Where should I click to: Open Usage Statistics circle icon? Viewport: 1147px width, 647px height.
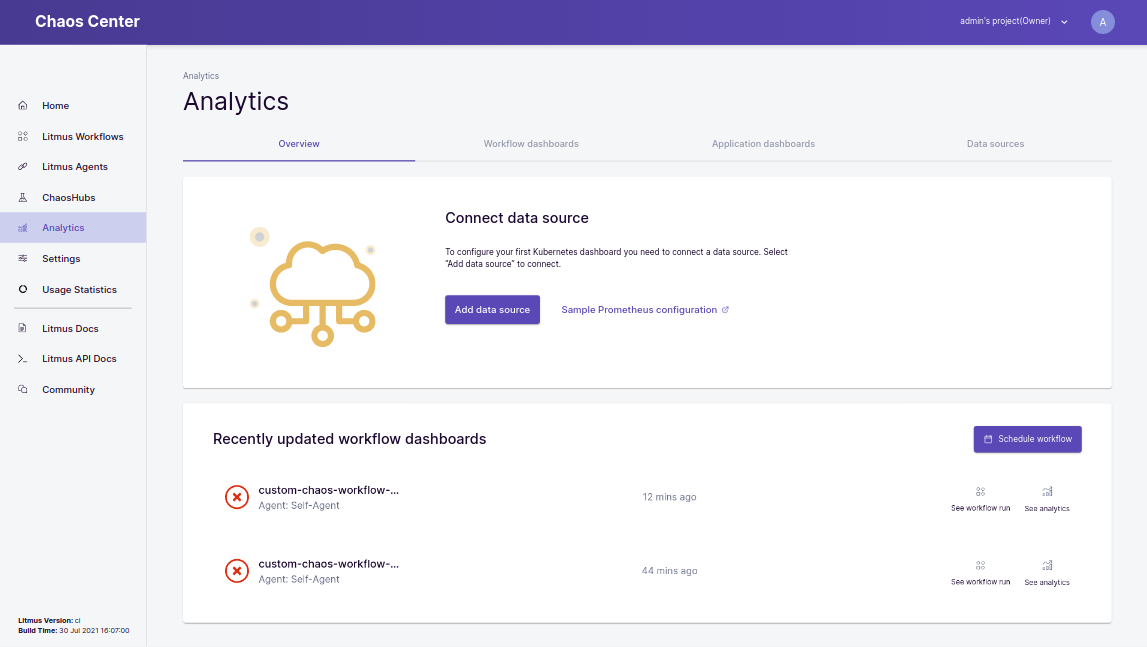23,290
